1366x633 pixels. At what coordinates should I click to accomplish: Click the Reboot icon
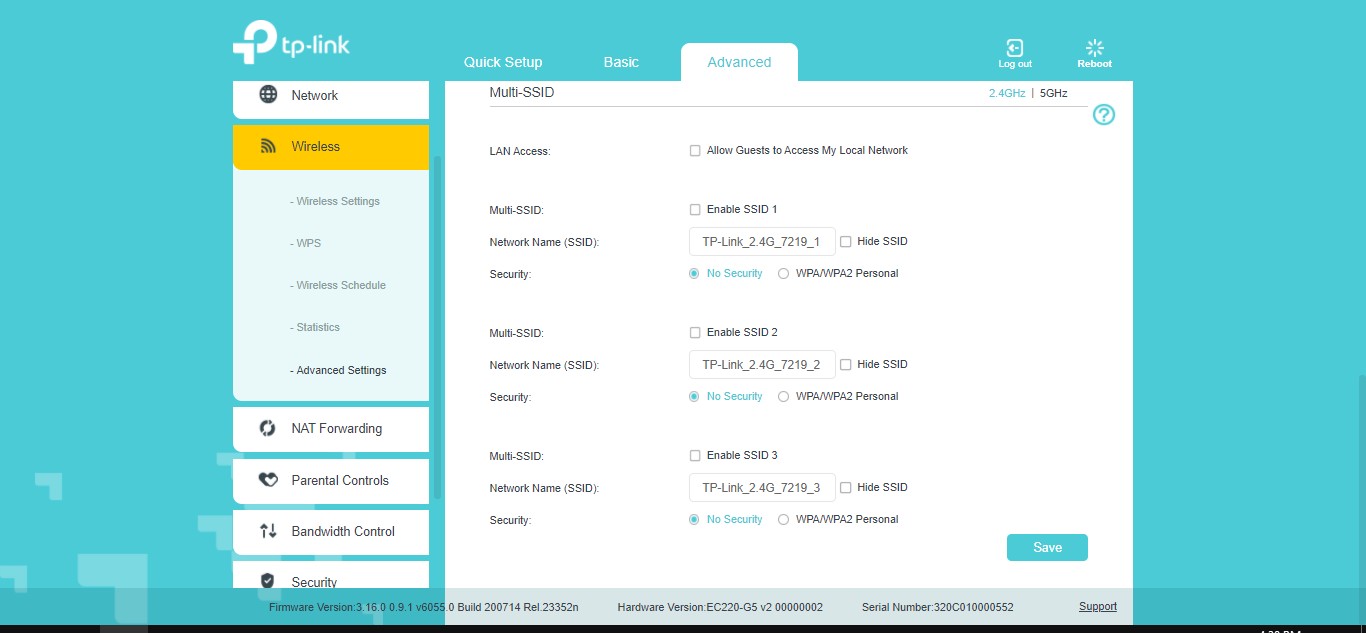click(x=1094, y=49)
